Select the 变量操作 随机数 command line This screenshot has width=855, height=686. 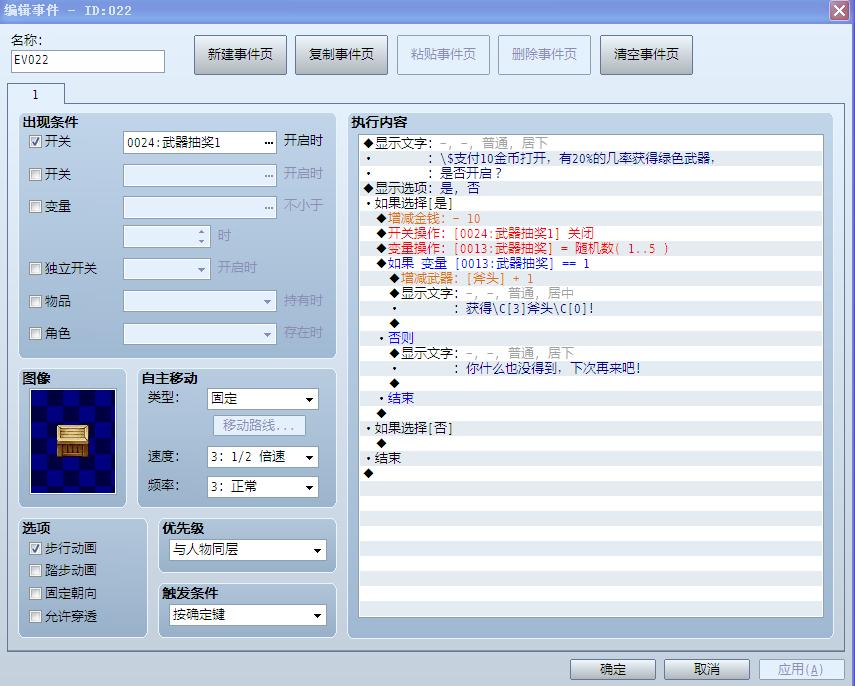click(x=591, y=249)
